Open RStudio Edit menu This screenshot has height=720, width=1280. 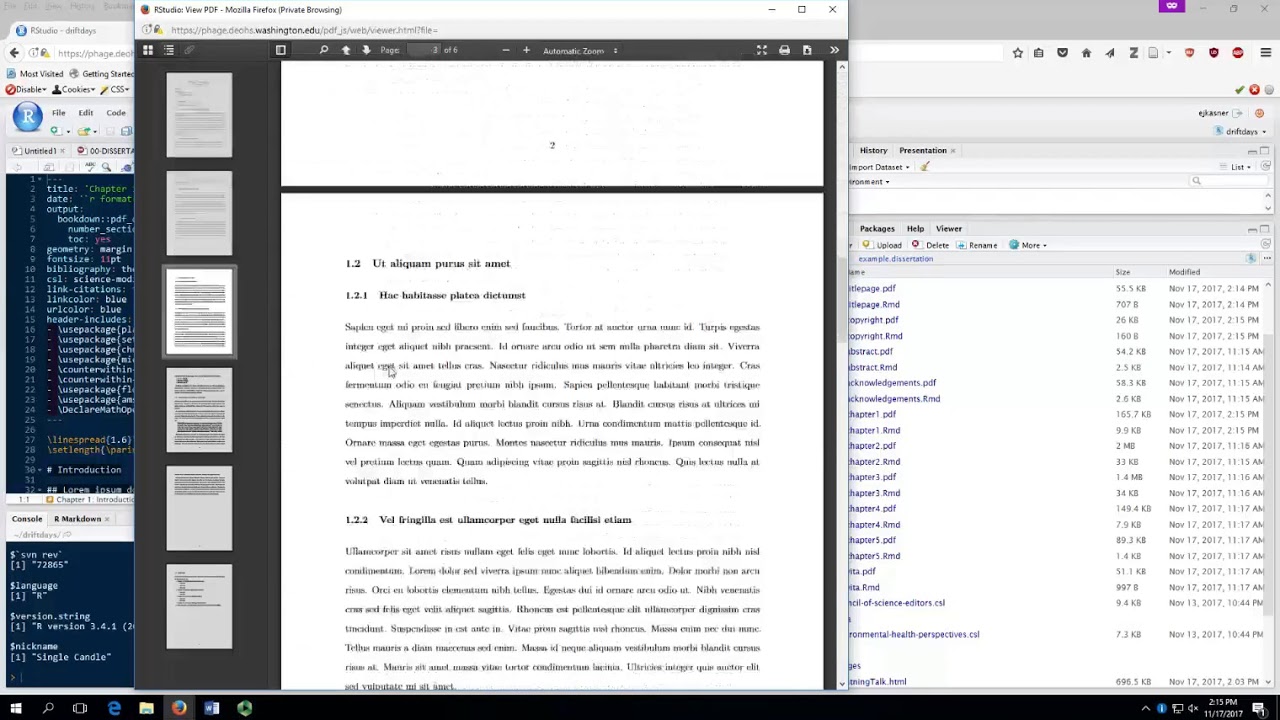pos(86,113)
